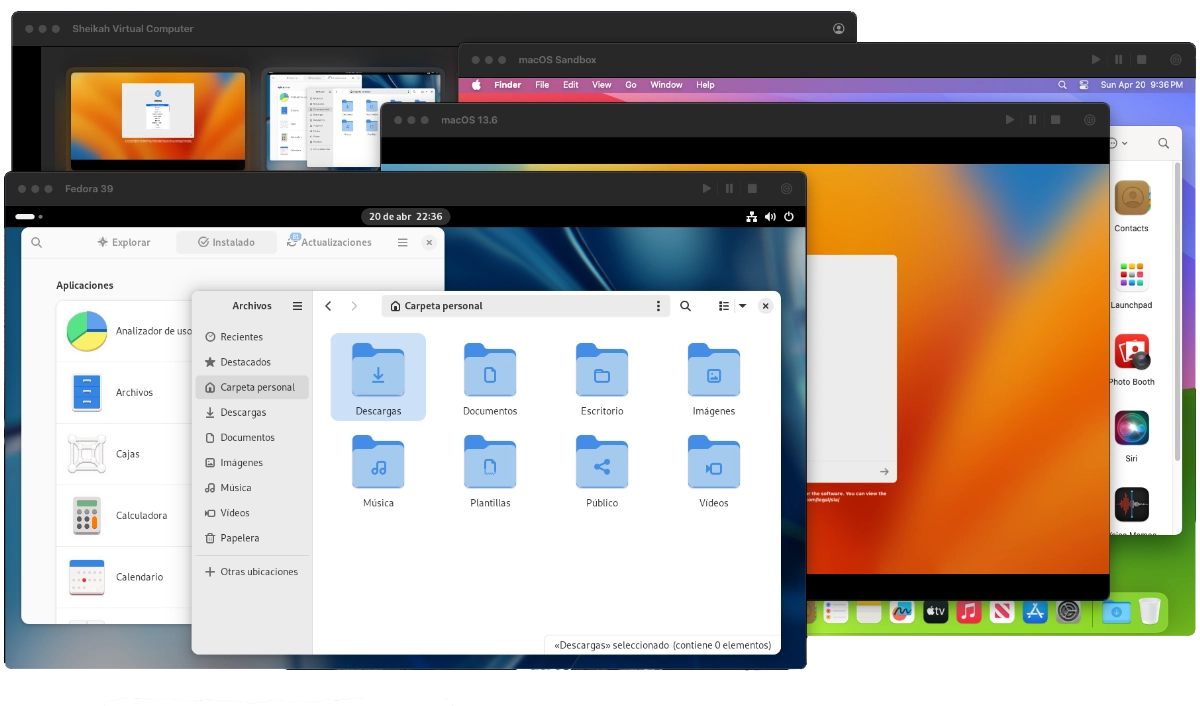
Task: Toggle list view in Archivos toolbar
Action: tap(724, 306)
